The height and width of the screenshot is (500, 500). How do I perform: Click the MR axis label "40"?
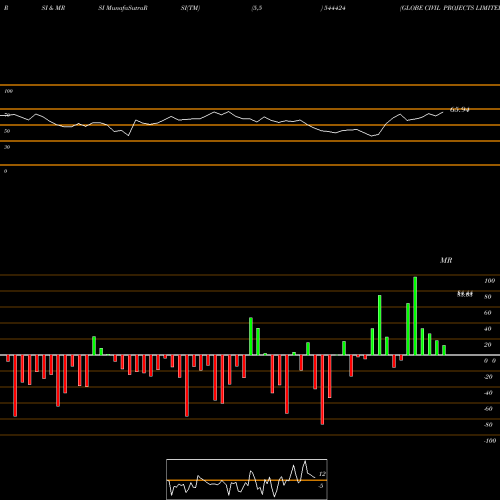(x=488, y=329)
